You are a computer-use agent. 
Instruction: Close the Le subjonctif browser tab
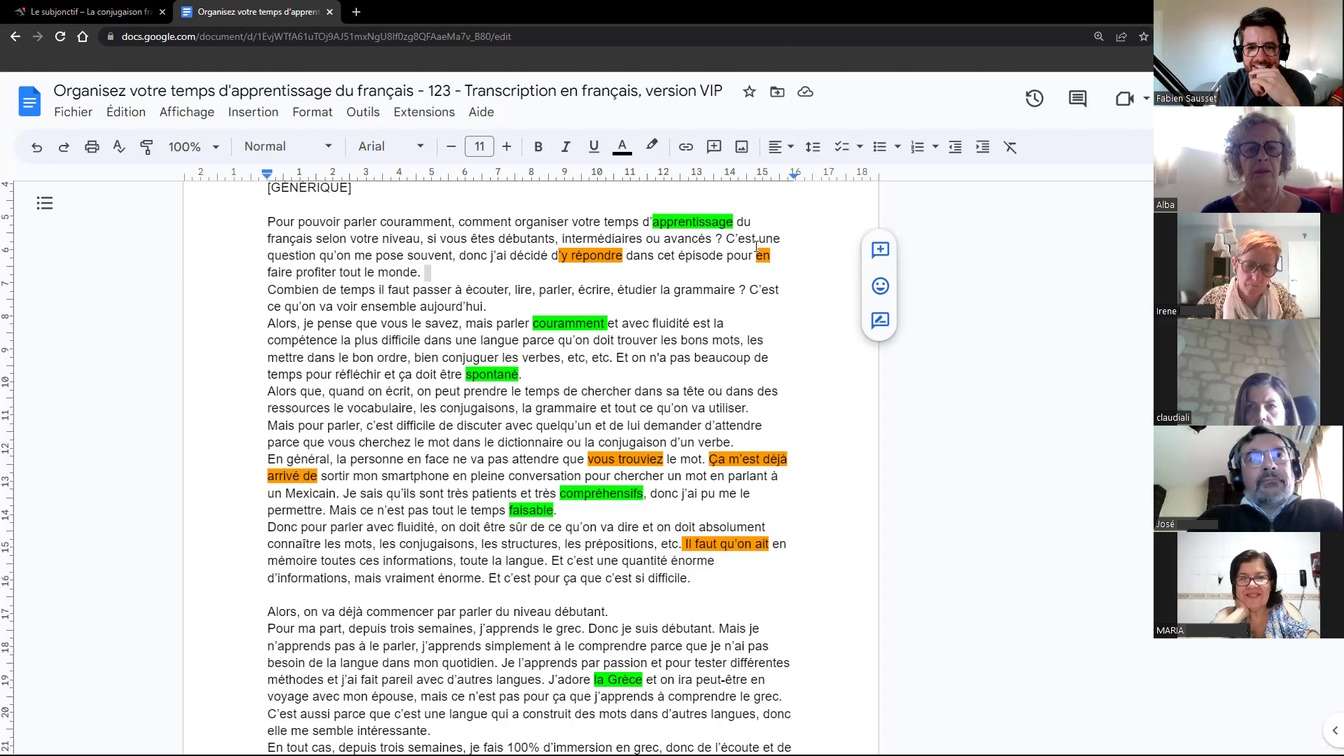pyautogui.click(x=162, y=12)
